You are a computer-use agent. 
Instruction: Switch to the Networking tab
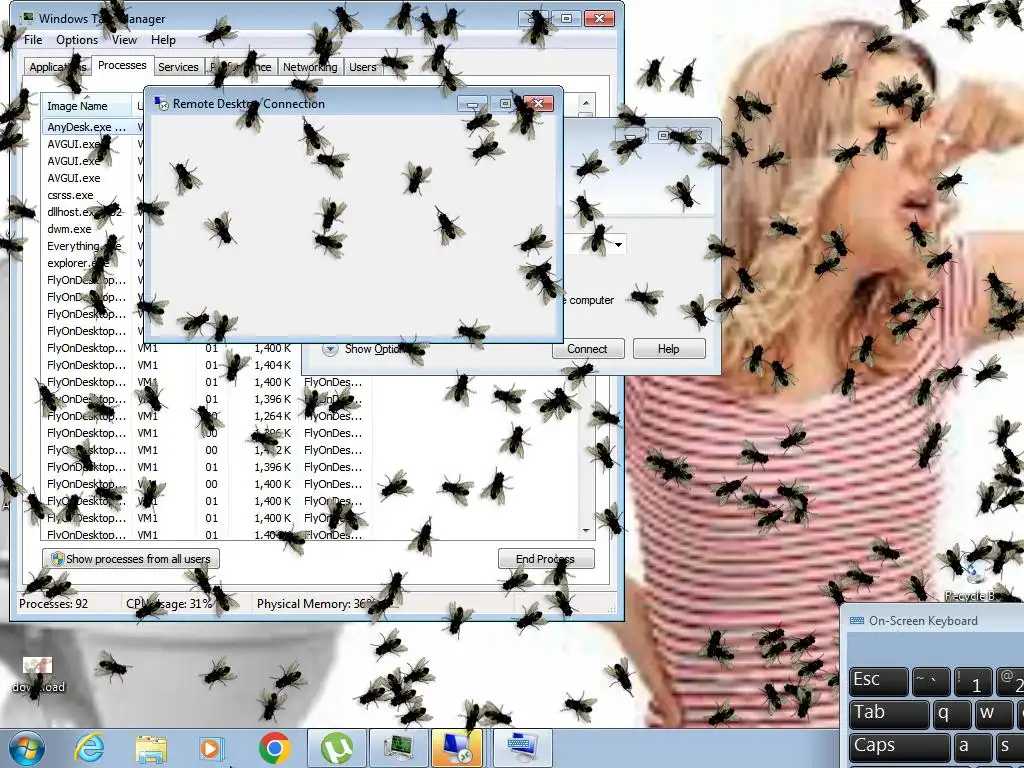pos(310,67)
